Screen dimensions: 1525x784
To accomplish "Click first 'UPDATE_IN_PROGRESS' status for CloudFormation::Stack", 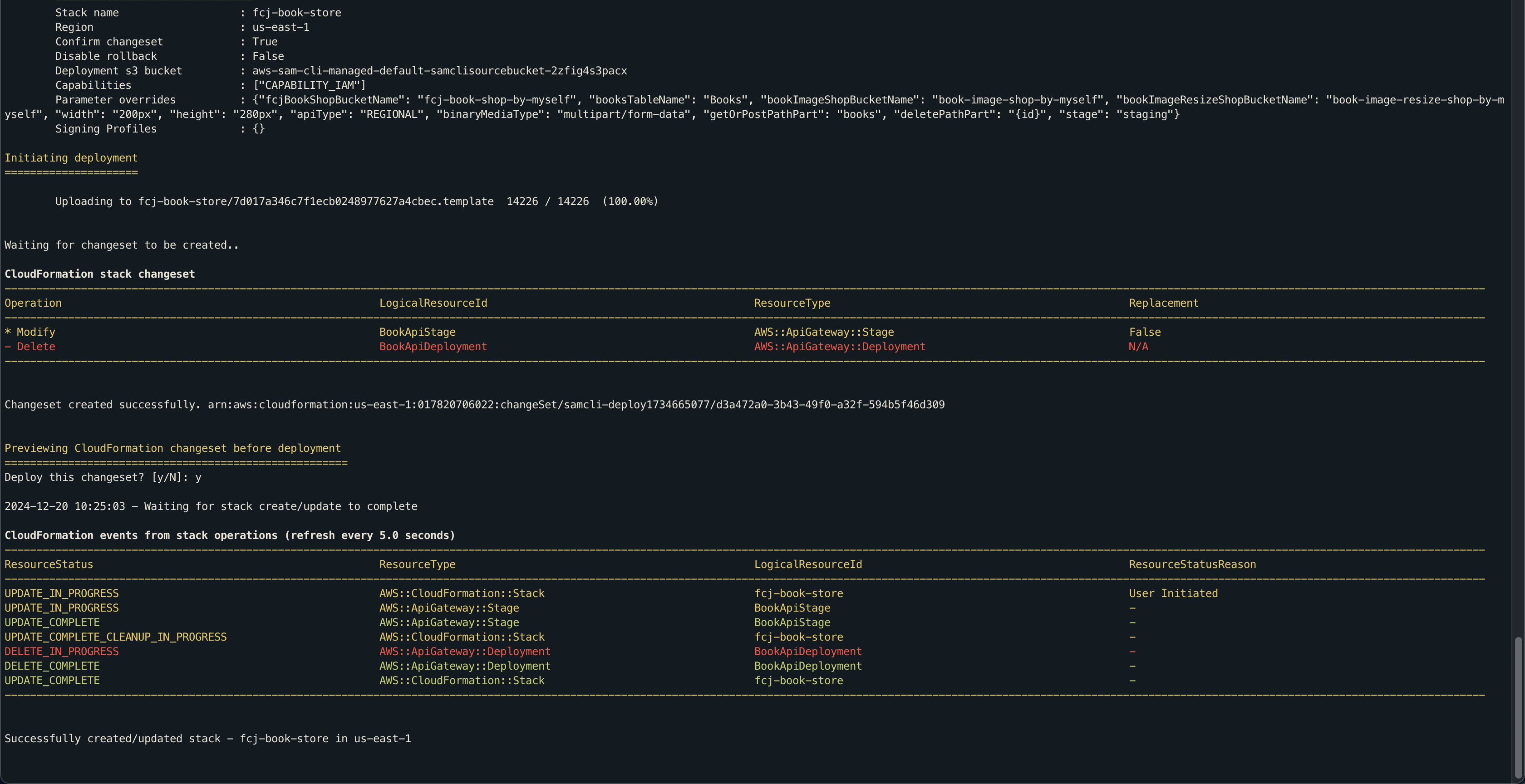I will [x=62, y=593].
